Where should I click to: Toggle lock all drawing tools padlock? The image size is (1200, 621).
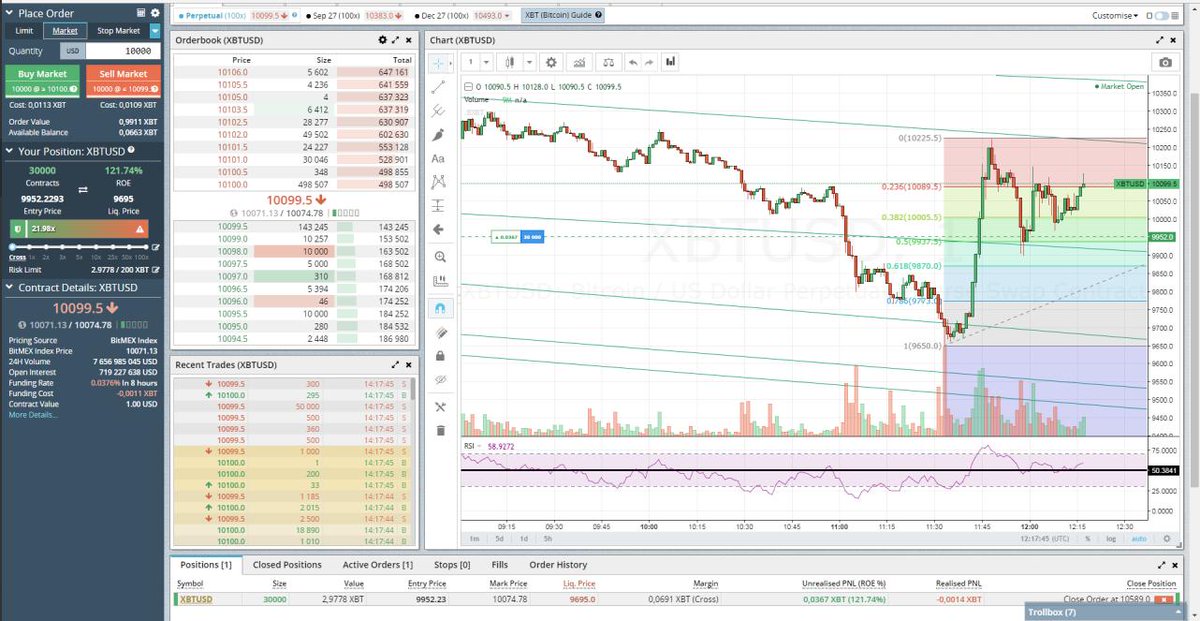[x=440, y=355]
